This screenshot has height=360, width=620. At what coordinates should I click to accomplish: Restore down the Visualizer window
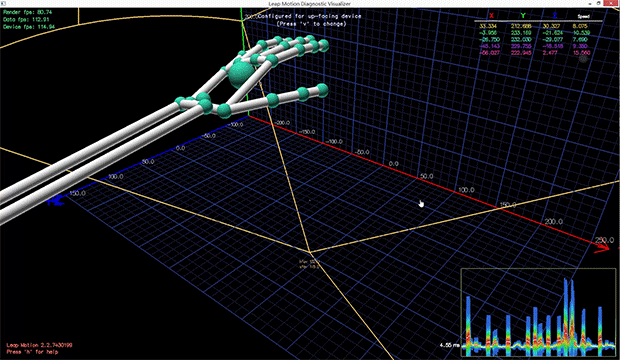point(599,3)
